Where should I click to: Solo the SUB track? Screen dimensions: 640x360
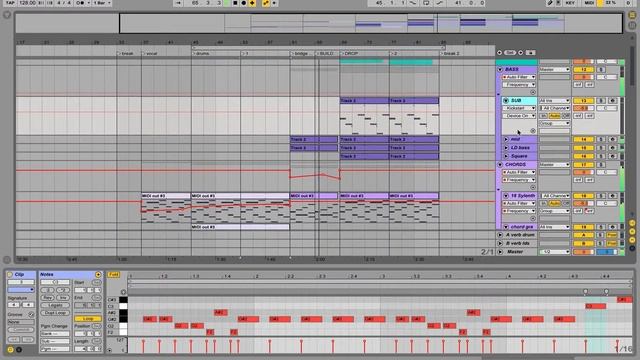[x=601, y=100]
